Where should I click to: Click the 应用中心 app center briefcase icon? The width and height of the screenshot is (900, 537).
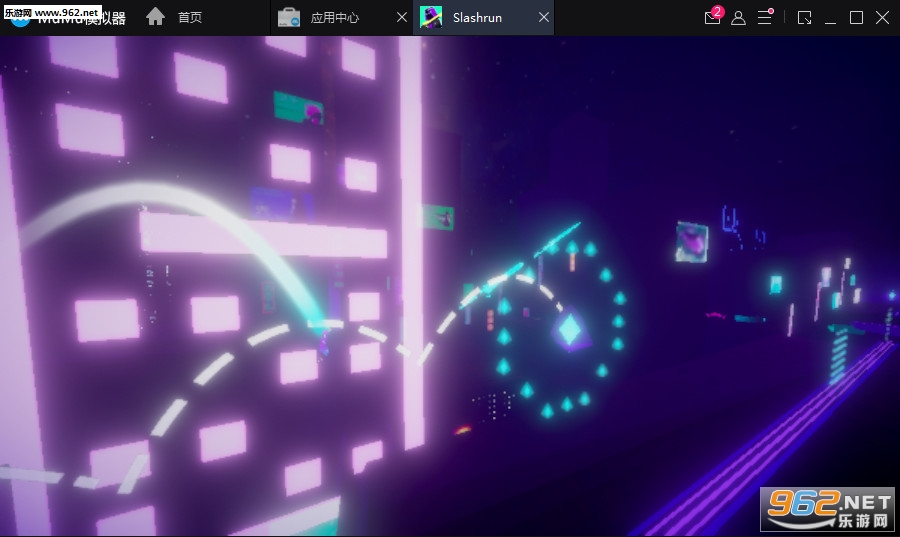pyautogui.click(x=289, y=17)
